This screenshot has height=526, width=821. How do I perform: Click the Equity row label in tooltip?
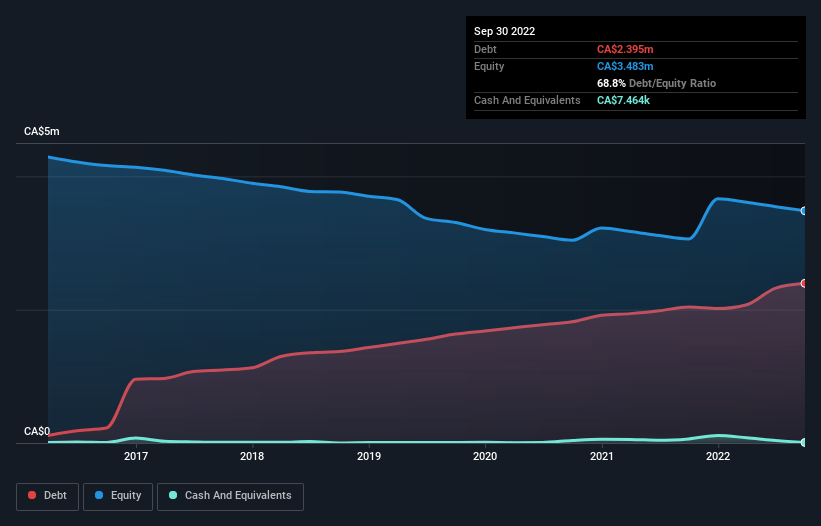pyautogui.click(x=489, y=66)
